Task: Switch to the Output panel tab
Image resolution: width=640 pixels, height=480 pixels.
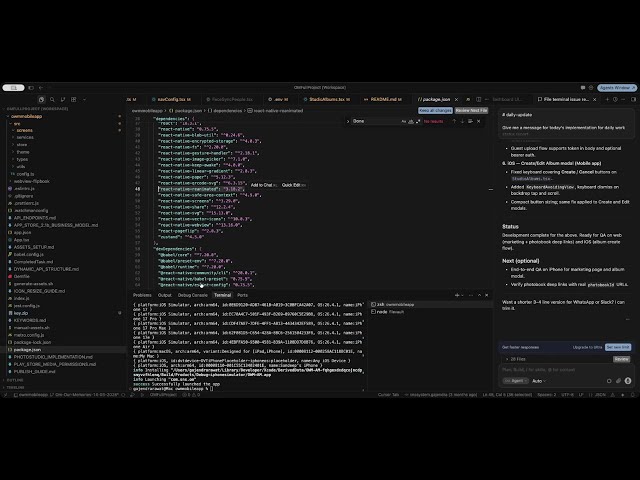Action: [164, 295]
